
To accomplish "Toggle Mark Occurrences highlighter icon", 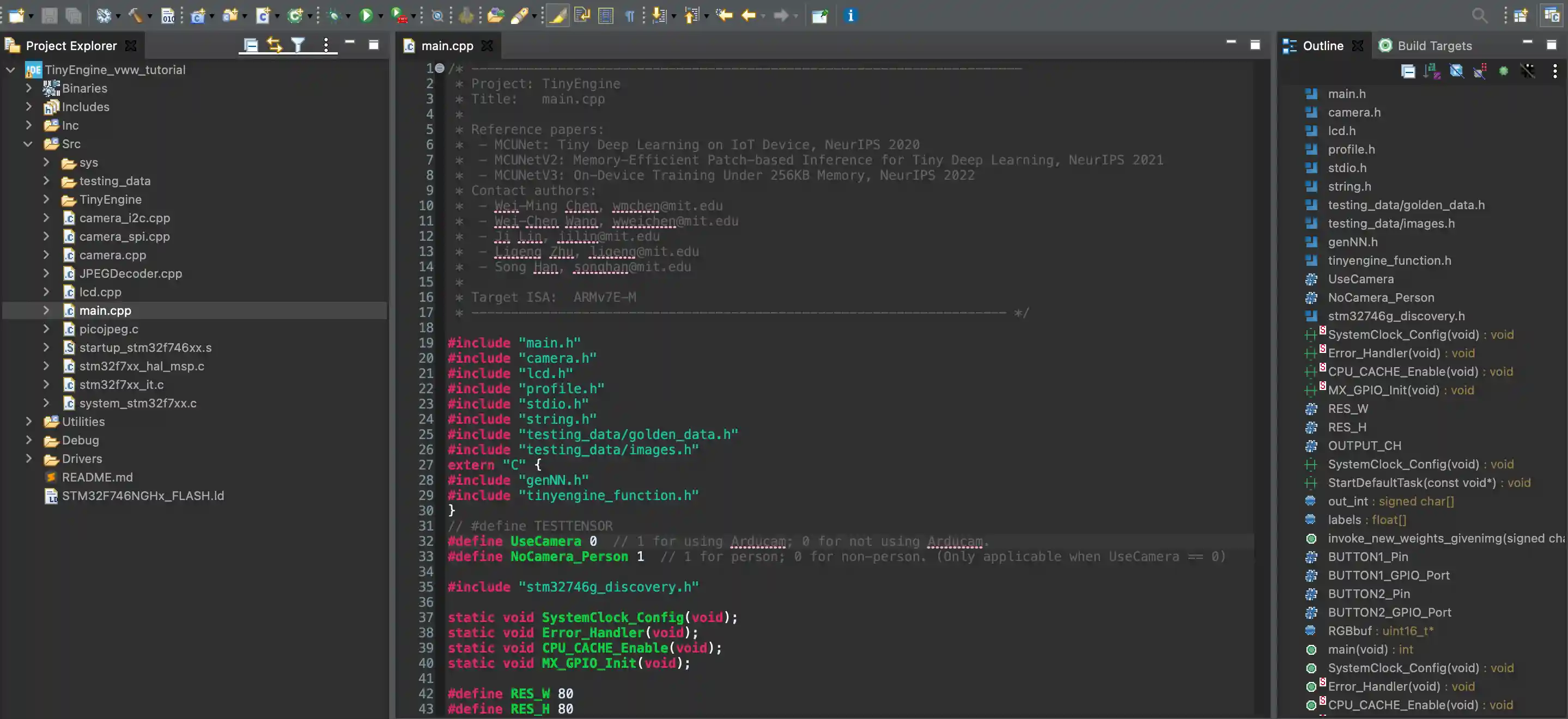I will [557, 16].
